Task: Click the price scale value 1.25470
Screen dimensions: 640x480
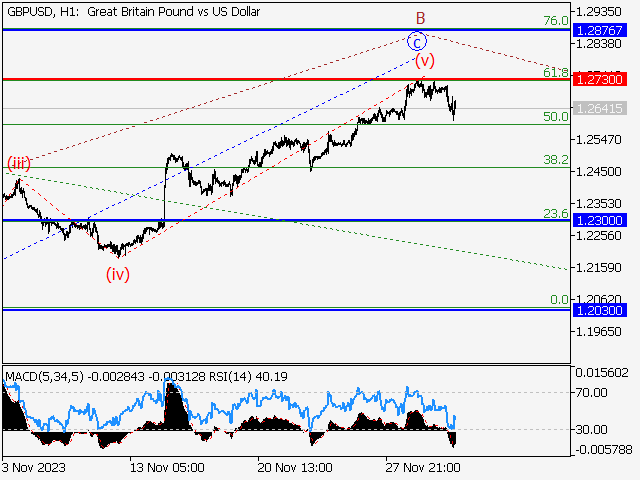Action: click(x=598, y=140)
